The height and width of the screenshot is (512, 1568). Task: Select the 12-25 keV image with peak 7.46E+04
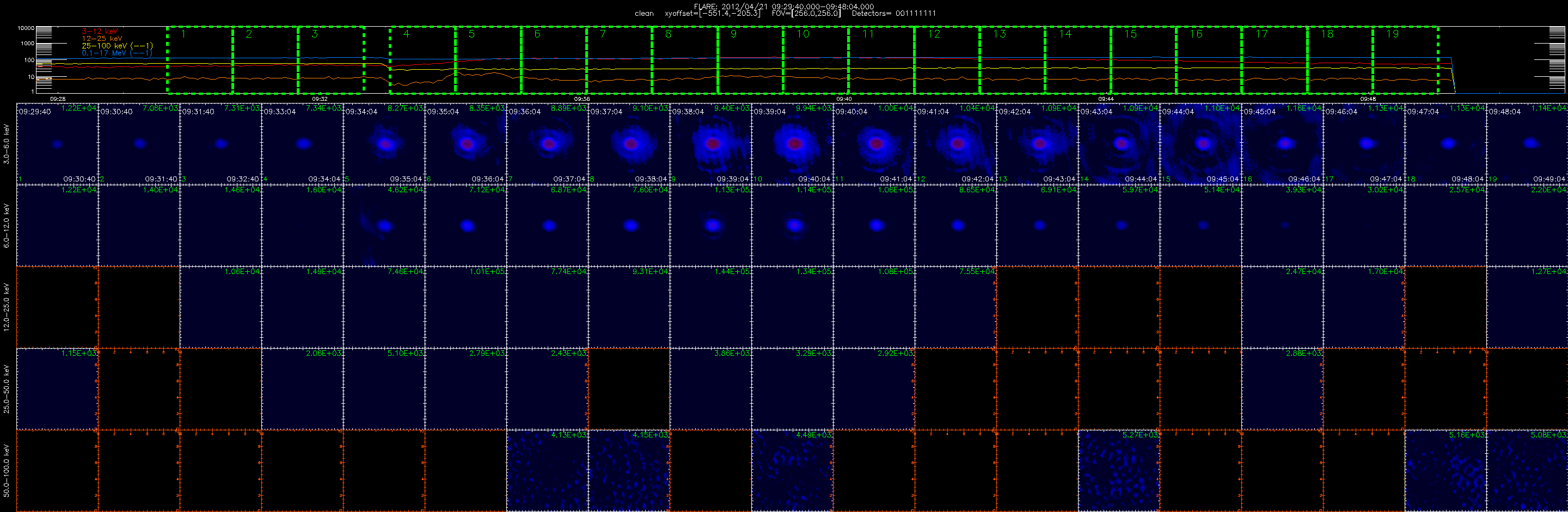[384, 307]
